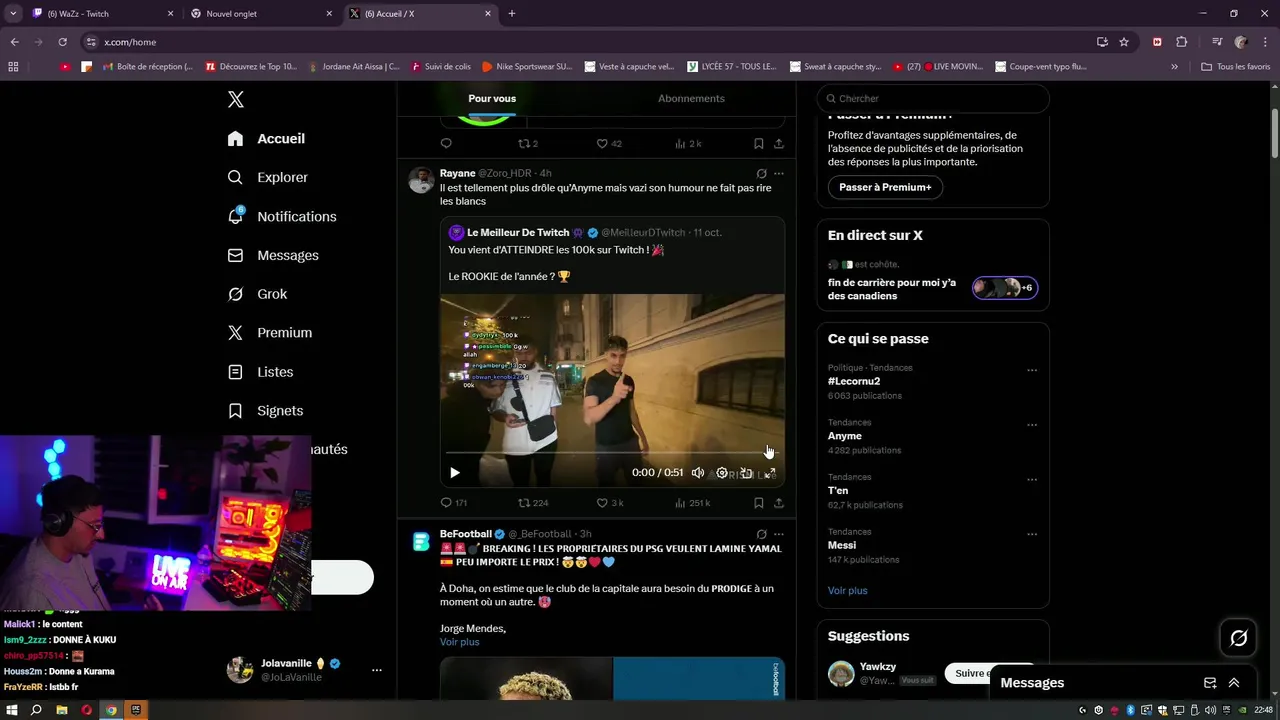Share Rayane's post
Screen dimensions: 1280x720
tap(779, 503)
